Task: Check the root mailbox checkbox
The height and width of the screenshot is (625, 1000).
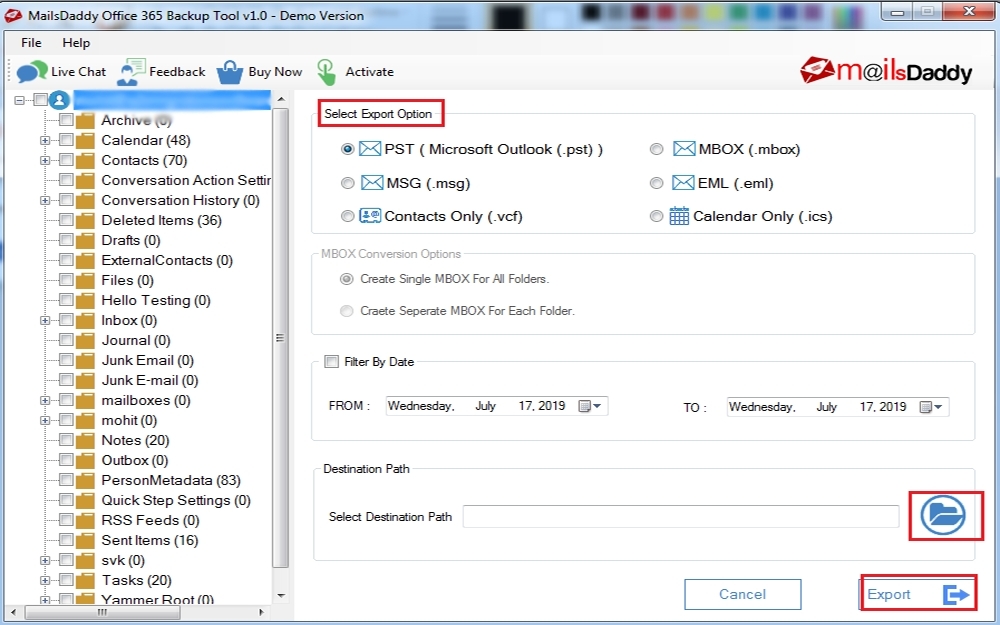Action: click(41, 100)
